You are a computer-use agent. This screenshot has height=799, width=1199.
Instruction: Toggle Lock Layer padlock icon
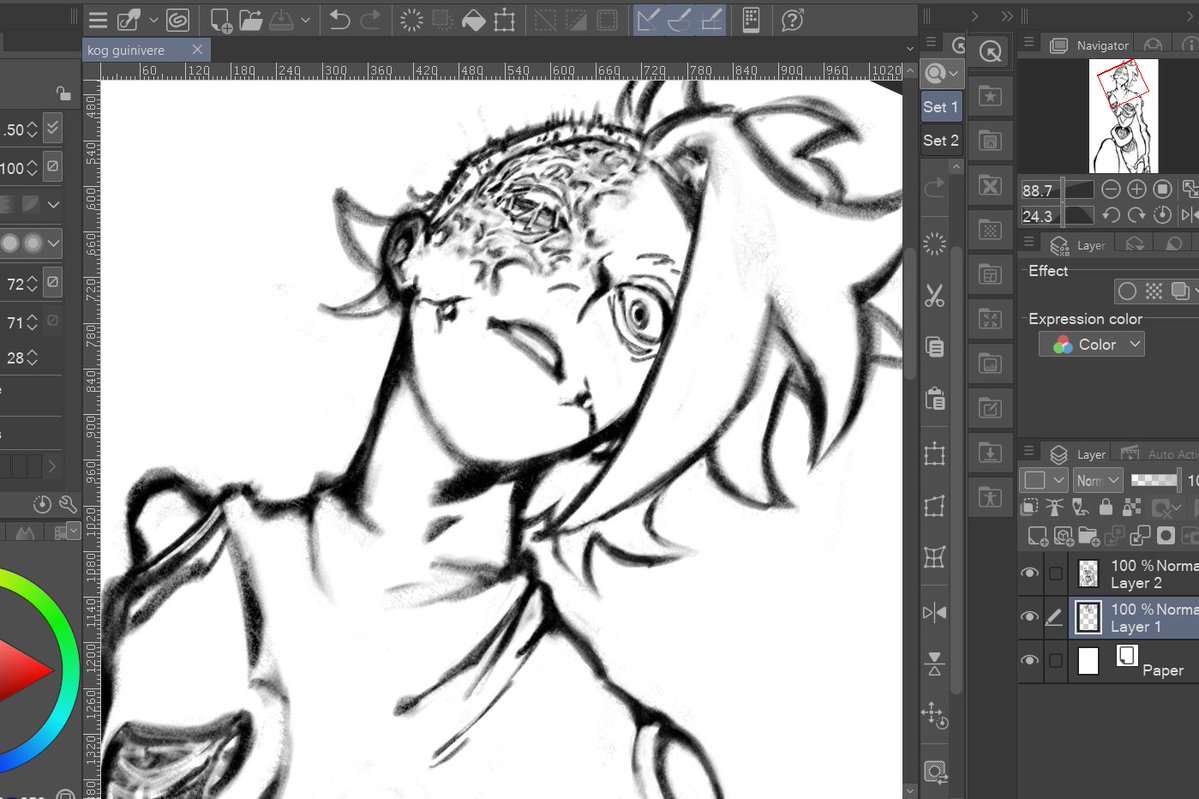click(1106, 506)
